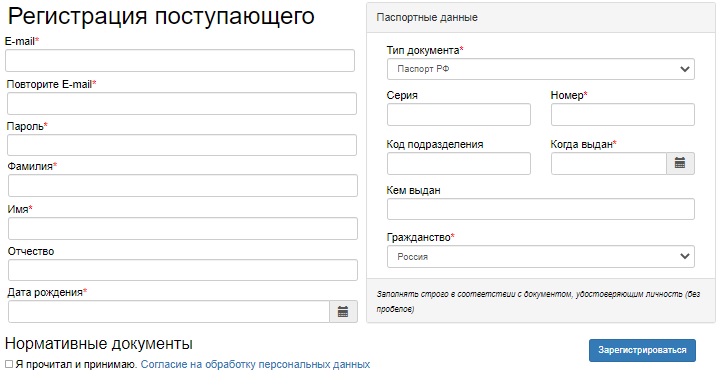Click the Заполнять строго в соответствии note

(x=538, y=301)
